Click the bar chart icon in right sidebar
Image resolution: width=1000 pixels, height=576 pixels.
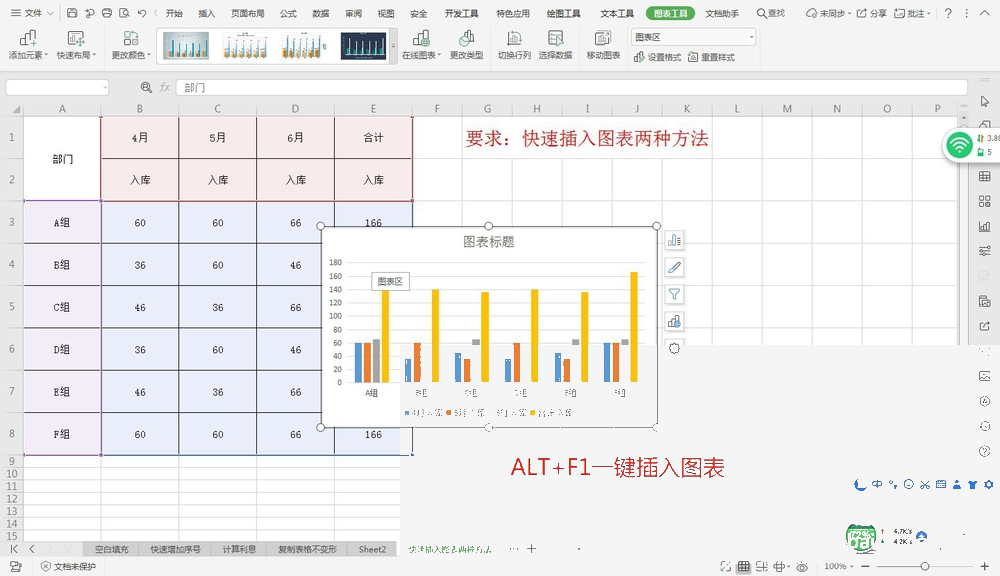(985, 226)
